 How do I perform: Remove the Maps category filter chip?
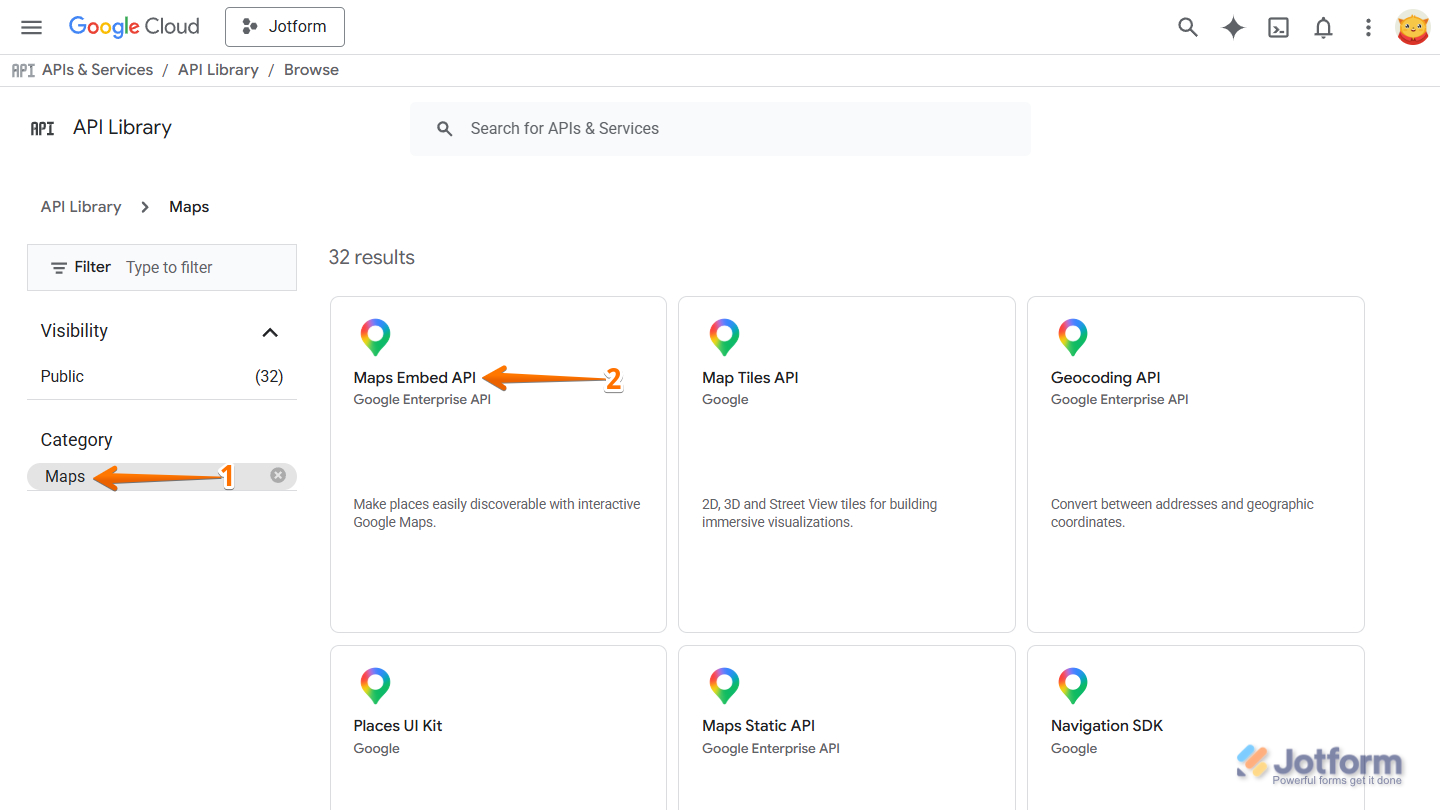278,475
